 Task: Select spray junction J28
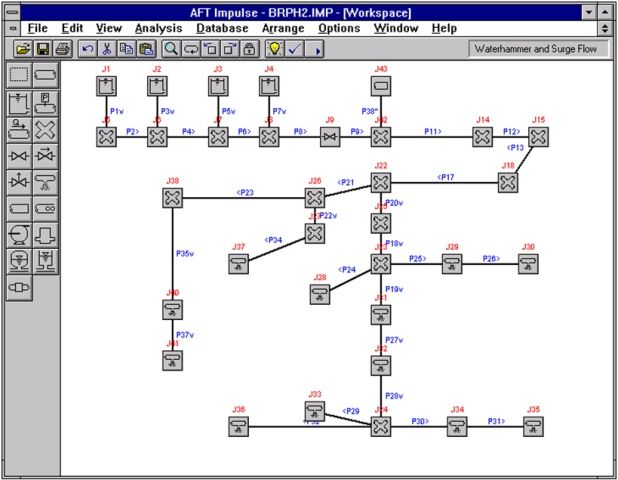coord(320,294)
